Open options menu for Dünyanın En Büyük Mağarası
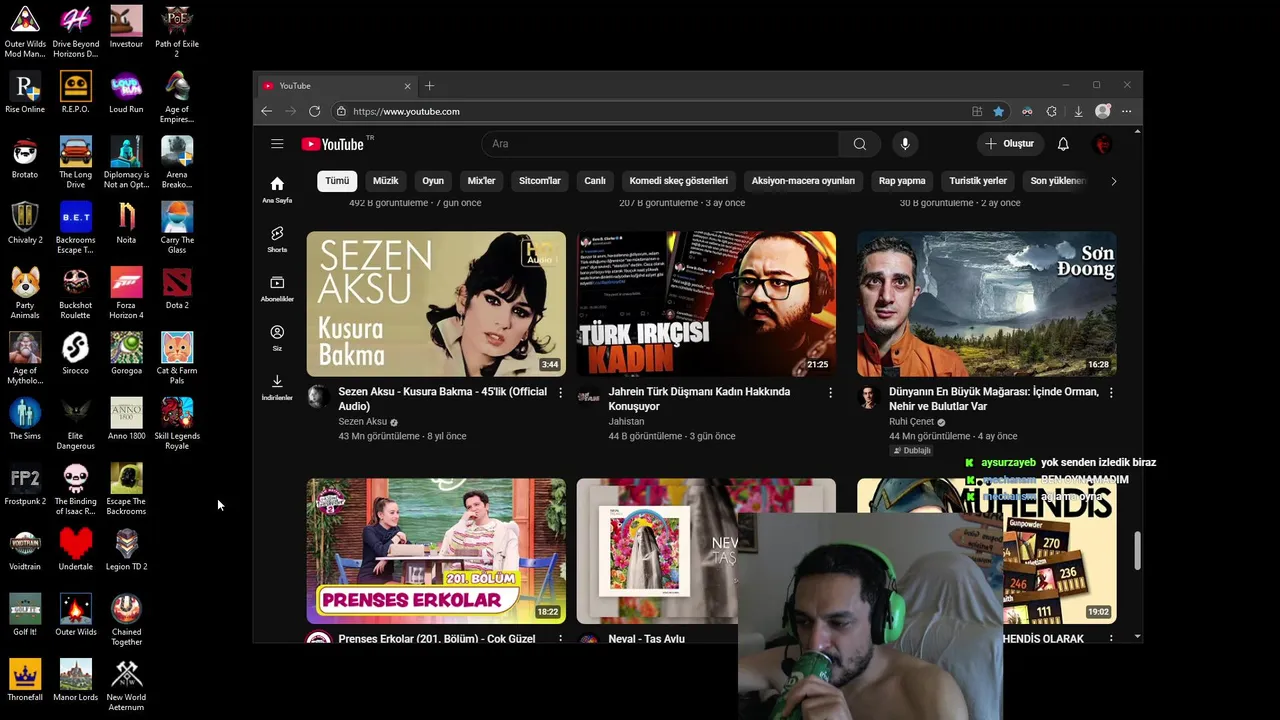 pyautogui.click(x=1111, y=393)
